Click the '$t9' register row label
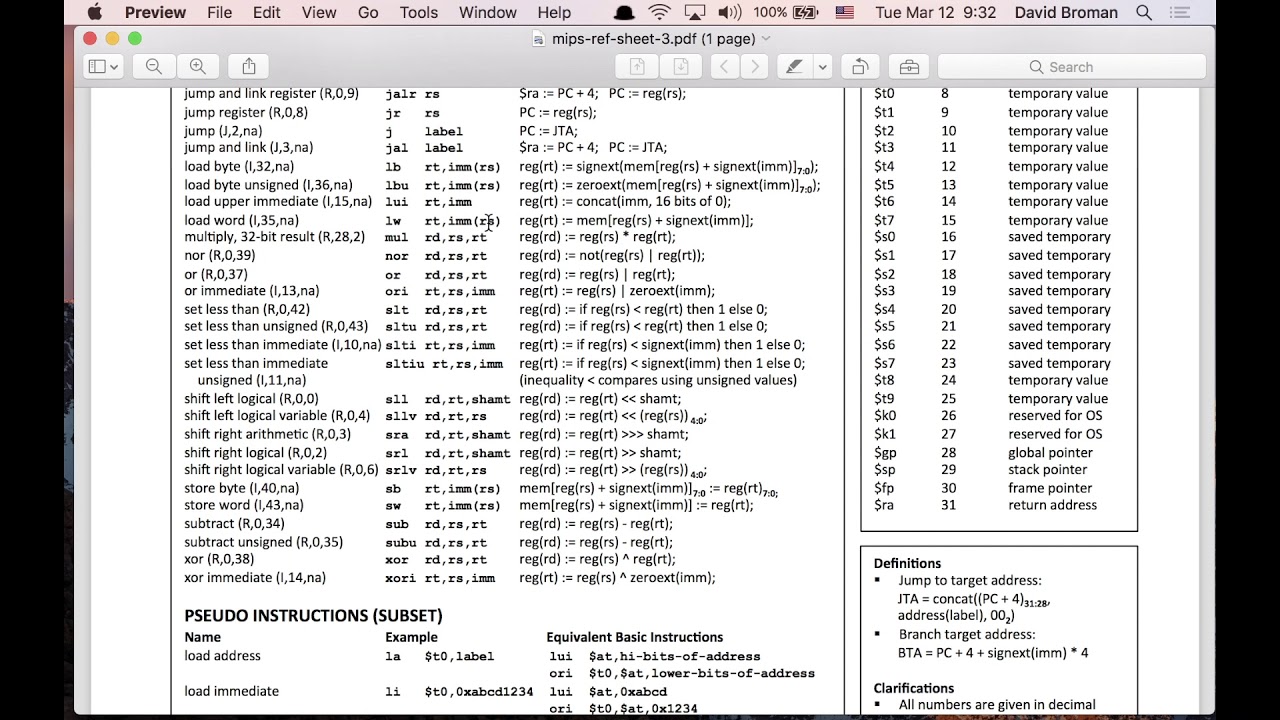 point(884,399)
